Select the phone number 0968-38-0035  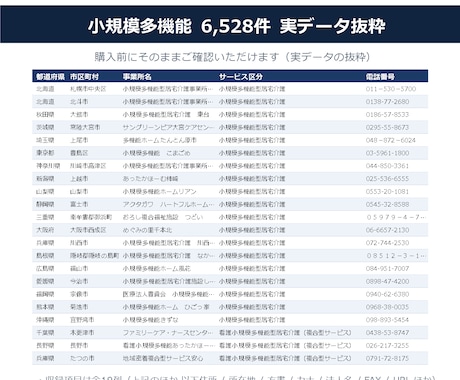[x=387, y=307]
